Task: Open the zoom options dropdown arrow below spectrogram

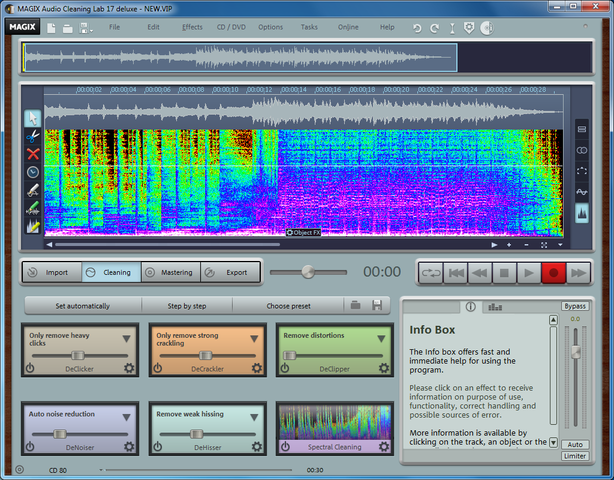Action: click(x=560, y=245)
